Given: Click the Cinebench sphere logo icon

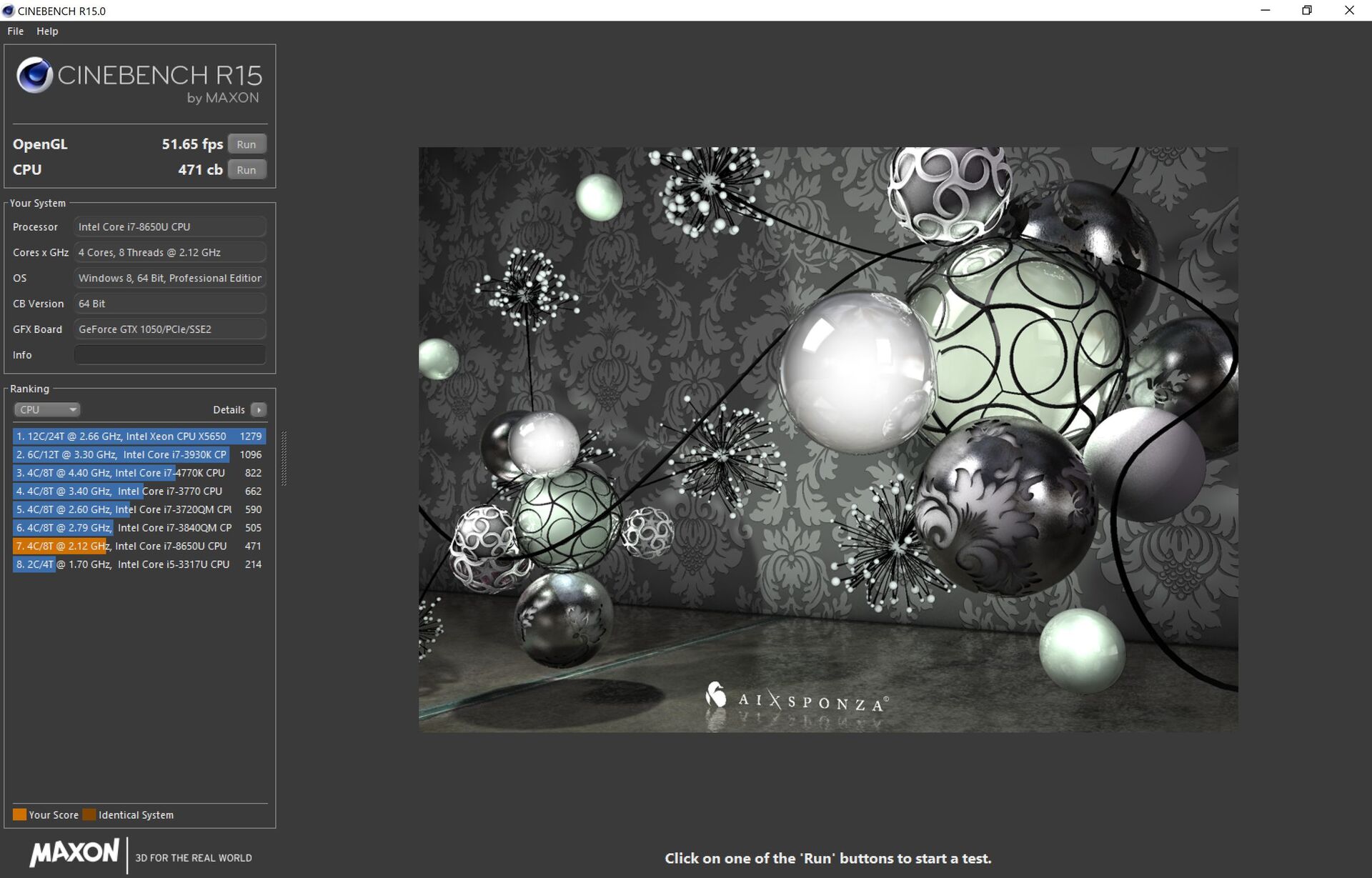Looking at the screenshot, I should pos(34,75).
